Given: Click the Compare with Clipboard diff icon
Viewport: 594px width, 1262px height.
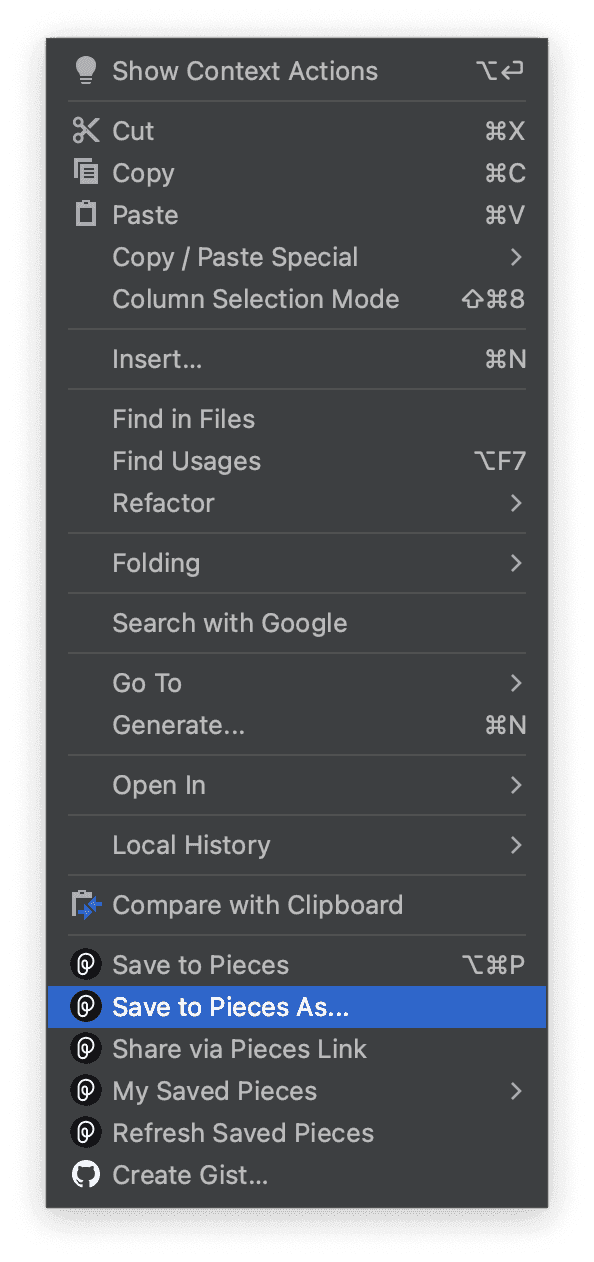Looking at the screenshot, I should pyautogui.click(x=86, y=904).
